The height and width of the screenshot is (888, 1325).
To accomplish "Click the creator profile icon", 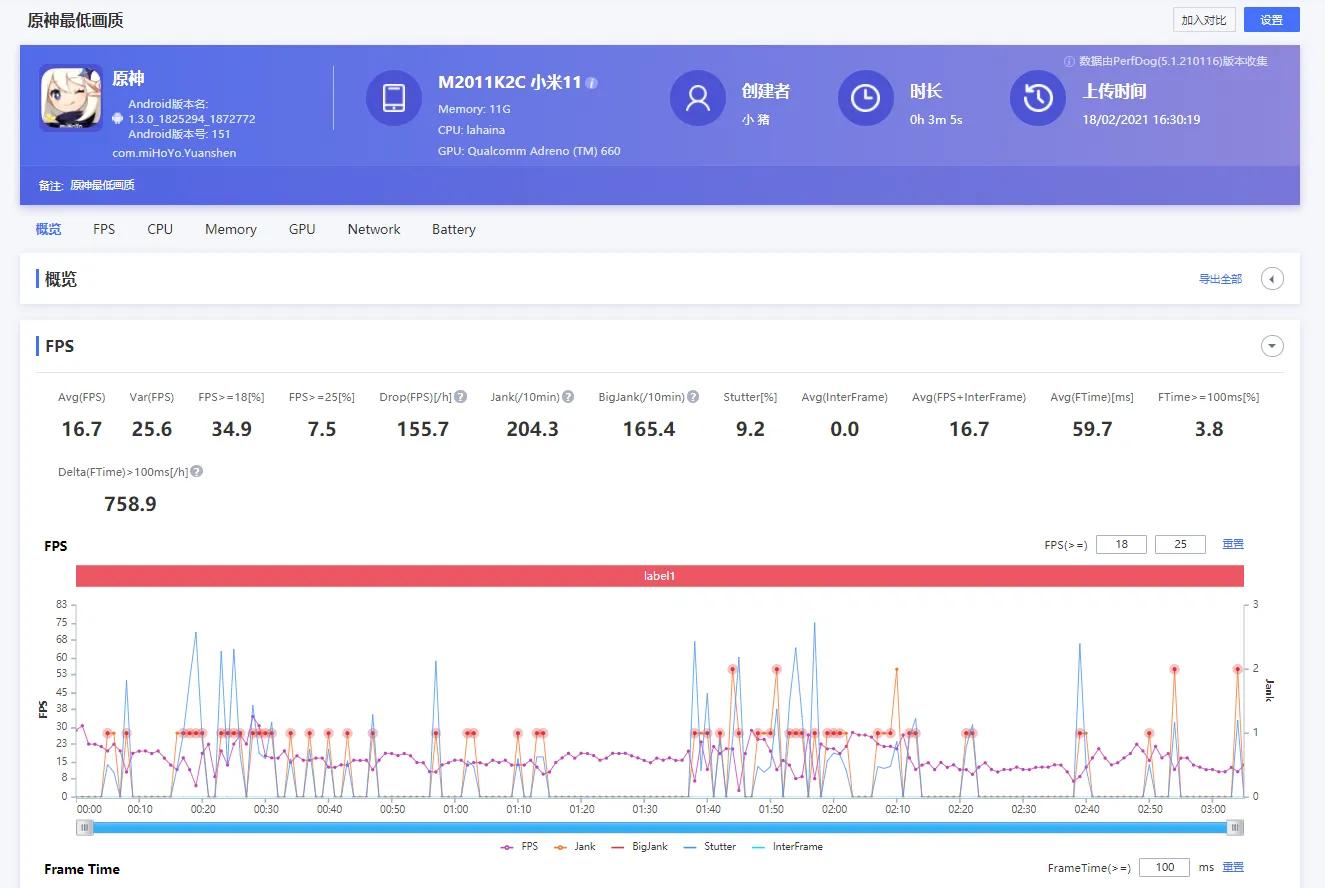I will pyautogui.click(x=698, y=98).
